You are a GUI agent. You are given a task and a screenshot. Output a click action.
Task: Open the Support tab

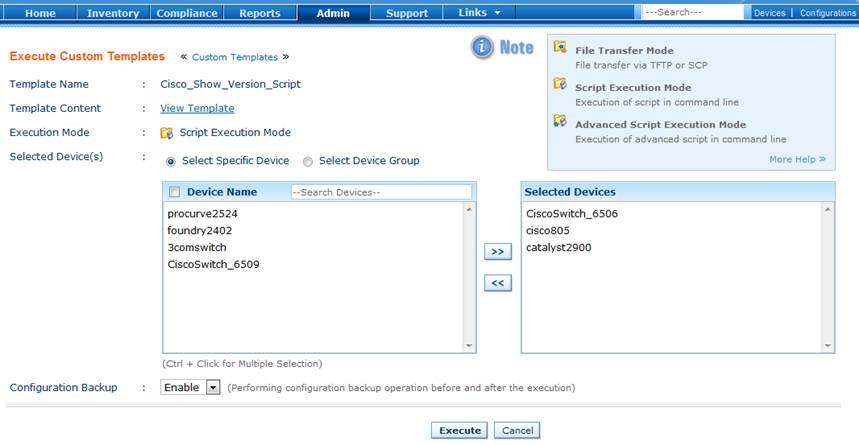coord(406,13)
